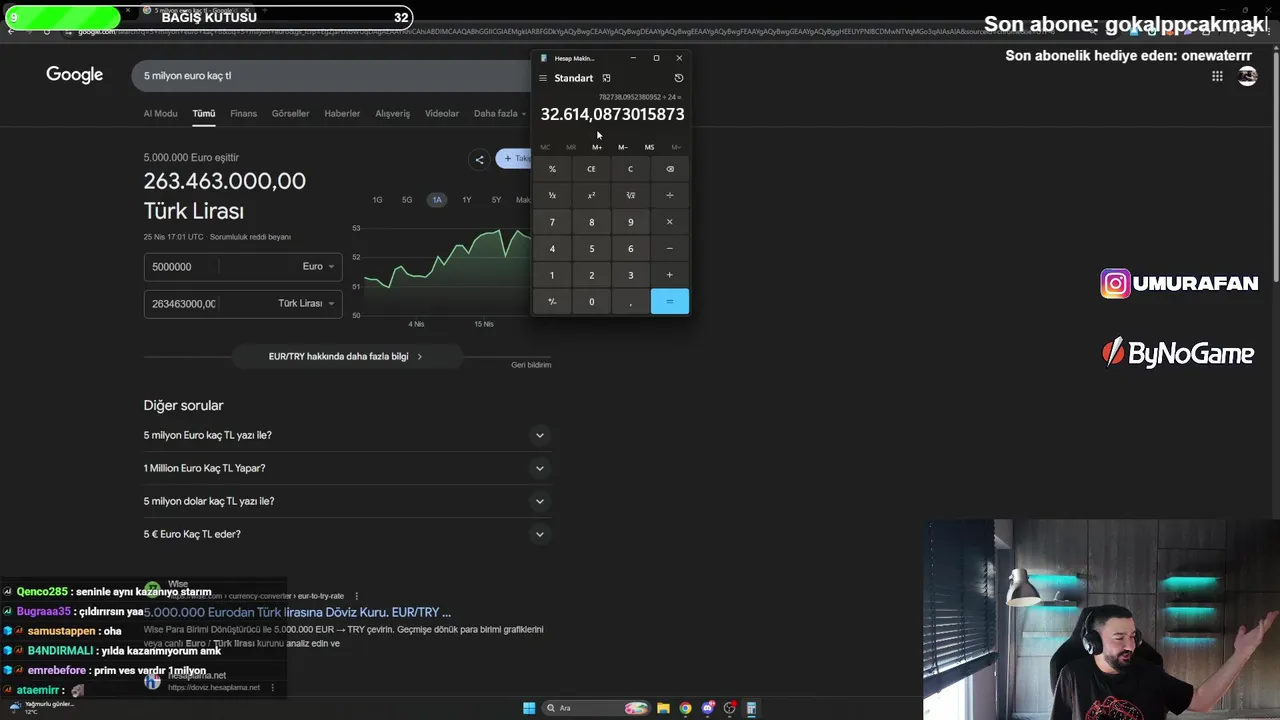
Task: Click the Windows Start button
Action: [529, 708]
